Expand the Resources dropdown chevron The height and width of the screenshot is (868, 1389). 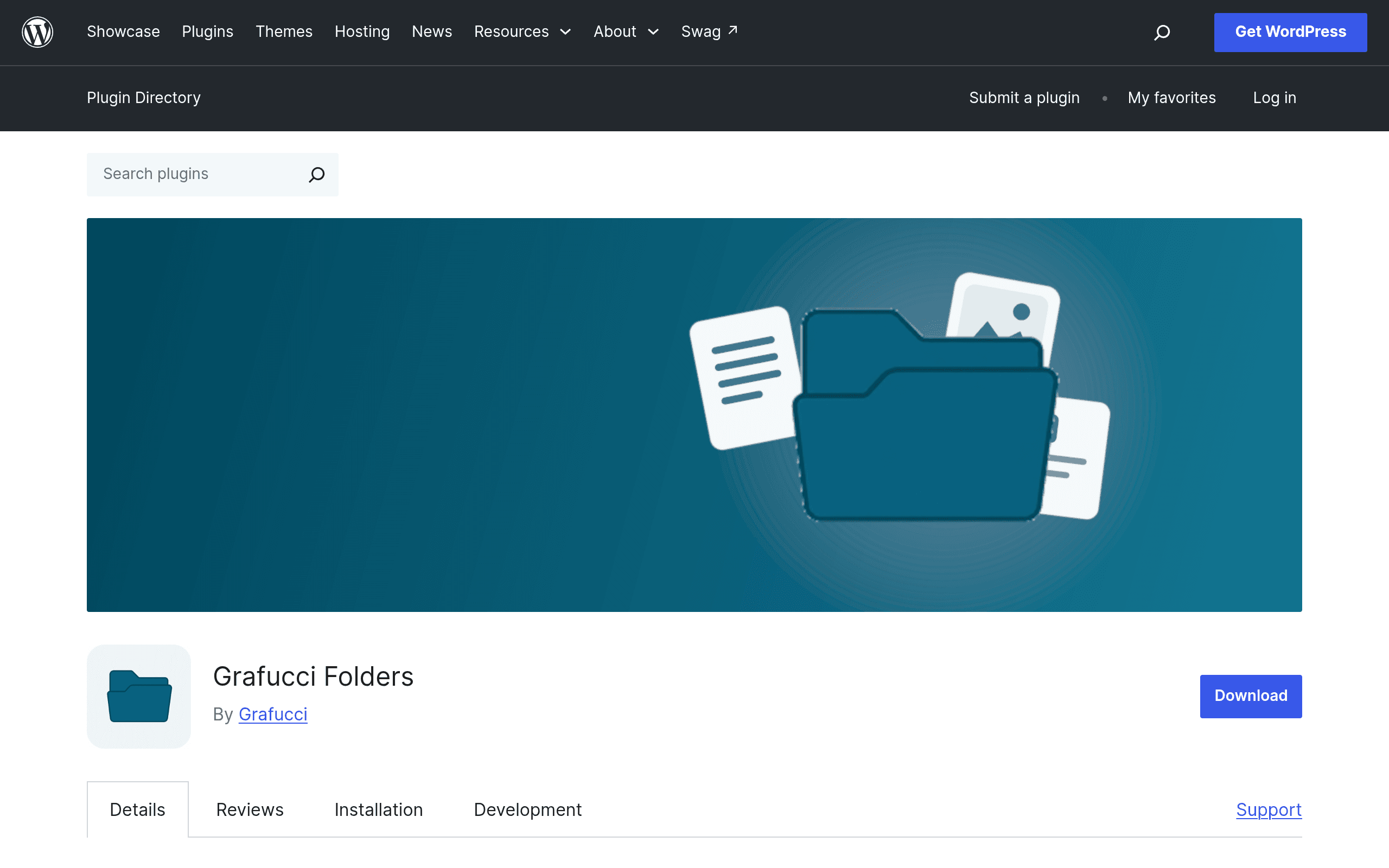(x=565, y=32)
